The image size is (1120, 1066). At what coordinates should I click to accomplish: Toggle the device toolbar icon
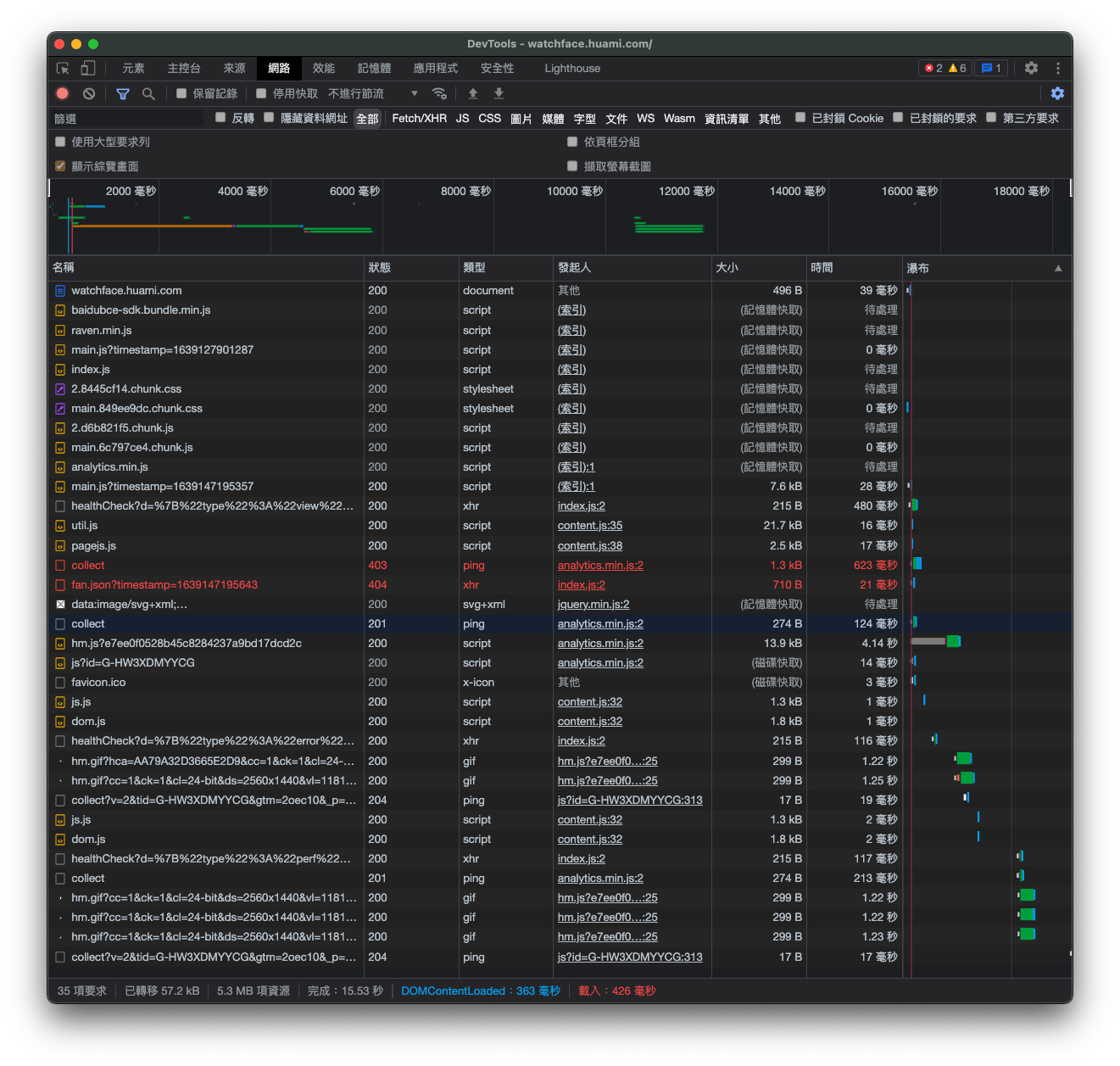tap(88, 68)
